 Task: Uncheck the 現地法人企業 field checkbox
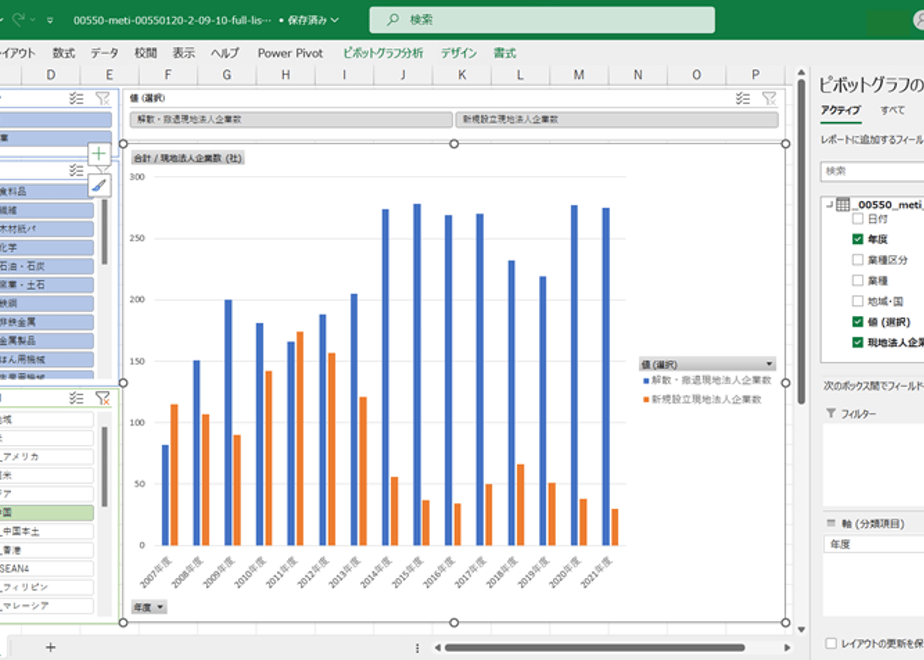tap(858, 342)
